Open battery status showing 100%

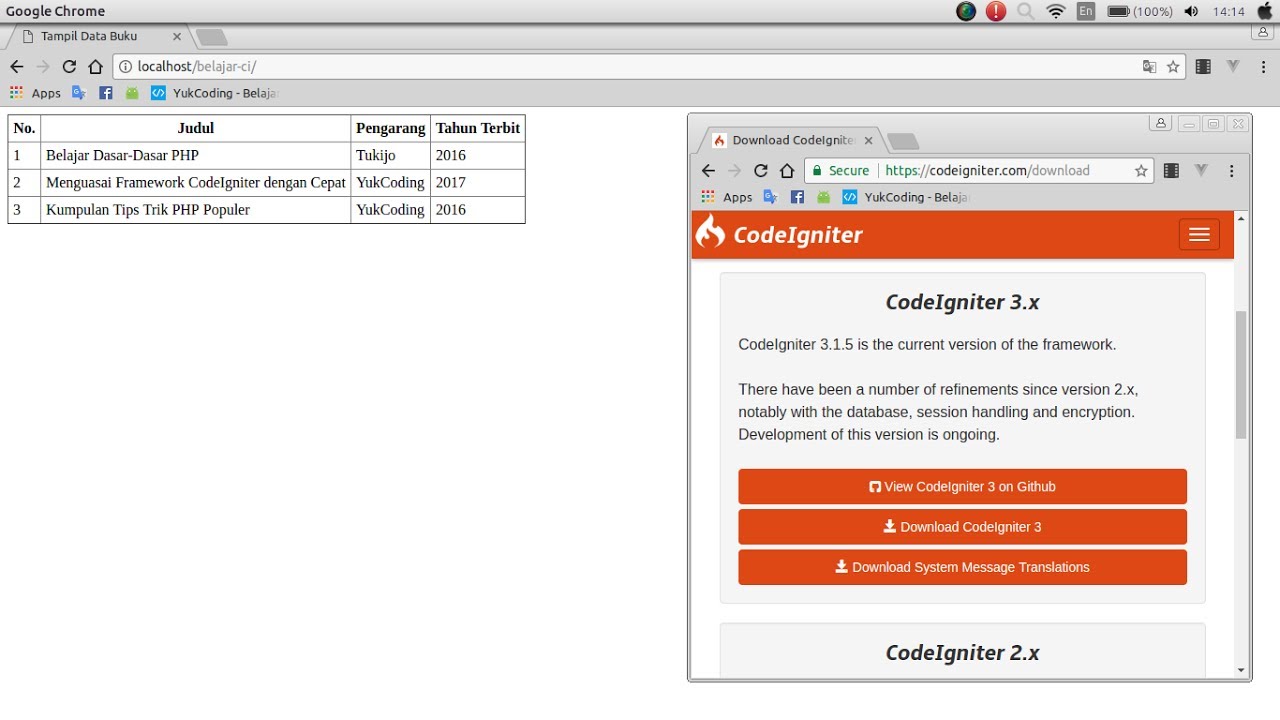coord(1140,11)
